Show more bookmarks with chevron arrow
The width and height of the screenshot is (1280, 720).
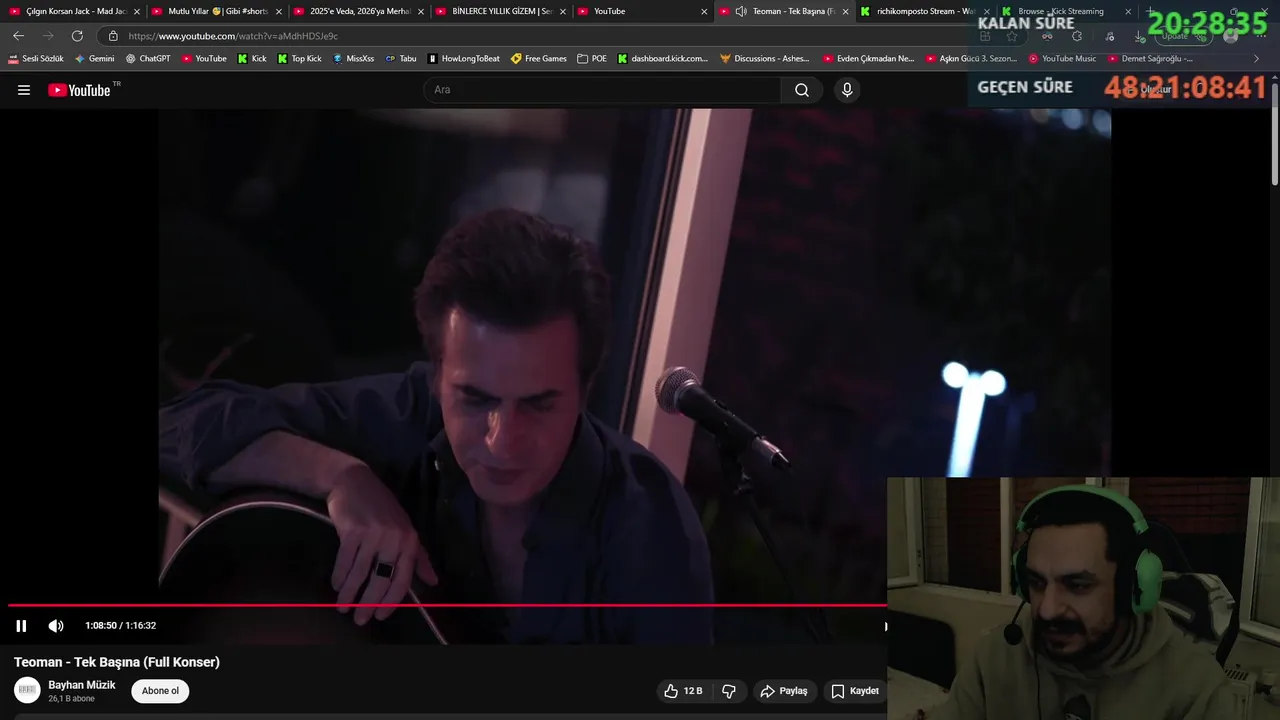click(x=1257, y=59)
